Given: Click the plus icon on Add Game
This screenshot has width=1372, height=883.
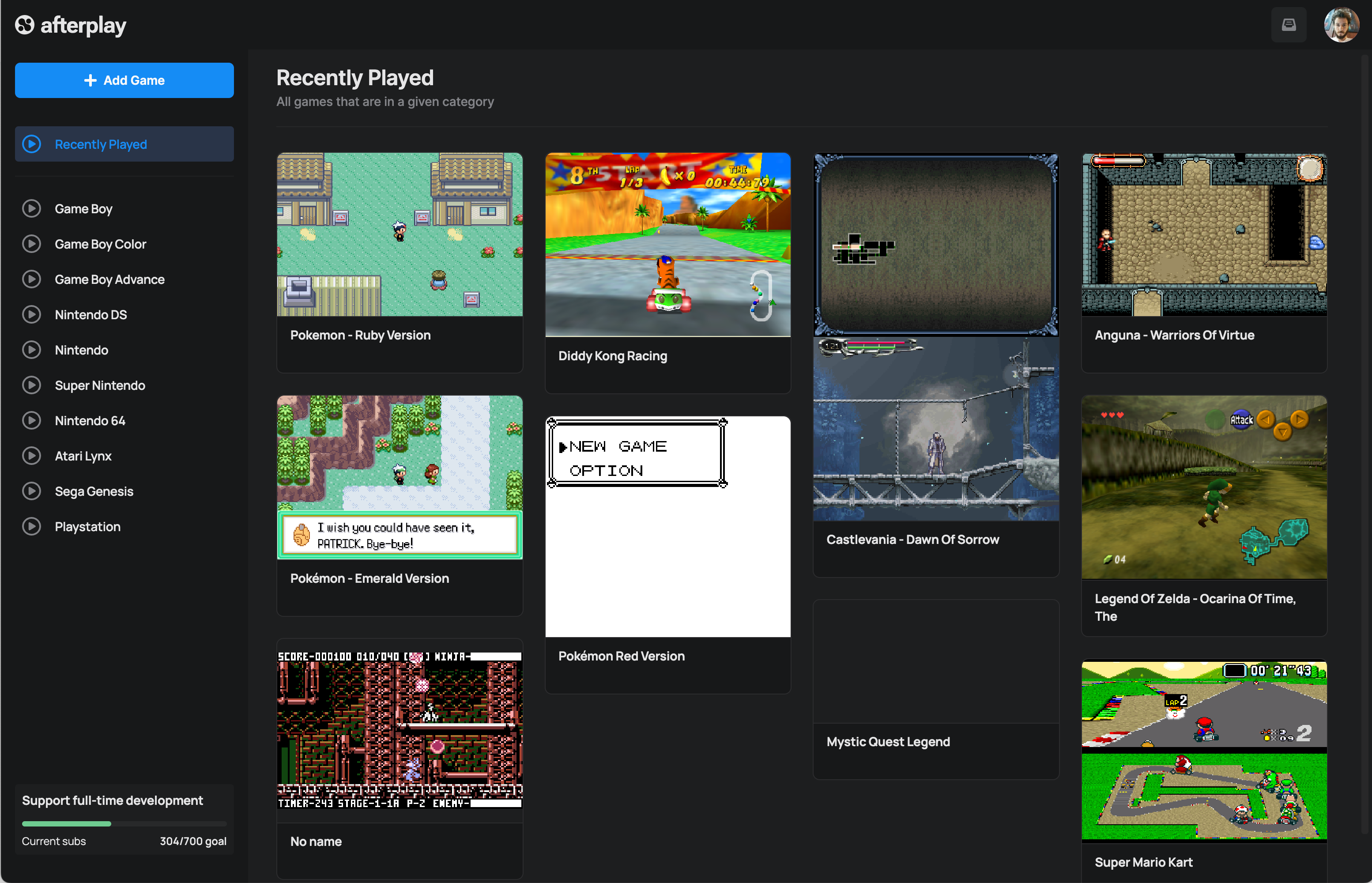Looking at the screenshot, I should click(90, 80).
